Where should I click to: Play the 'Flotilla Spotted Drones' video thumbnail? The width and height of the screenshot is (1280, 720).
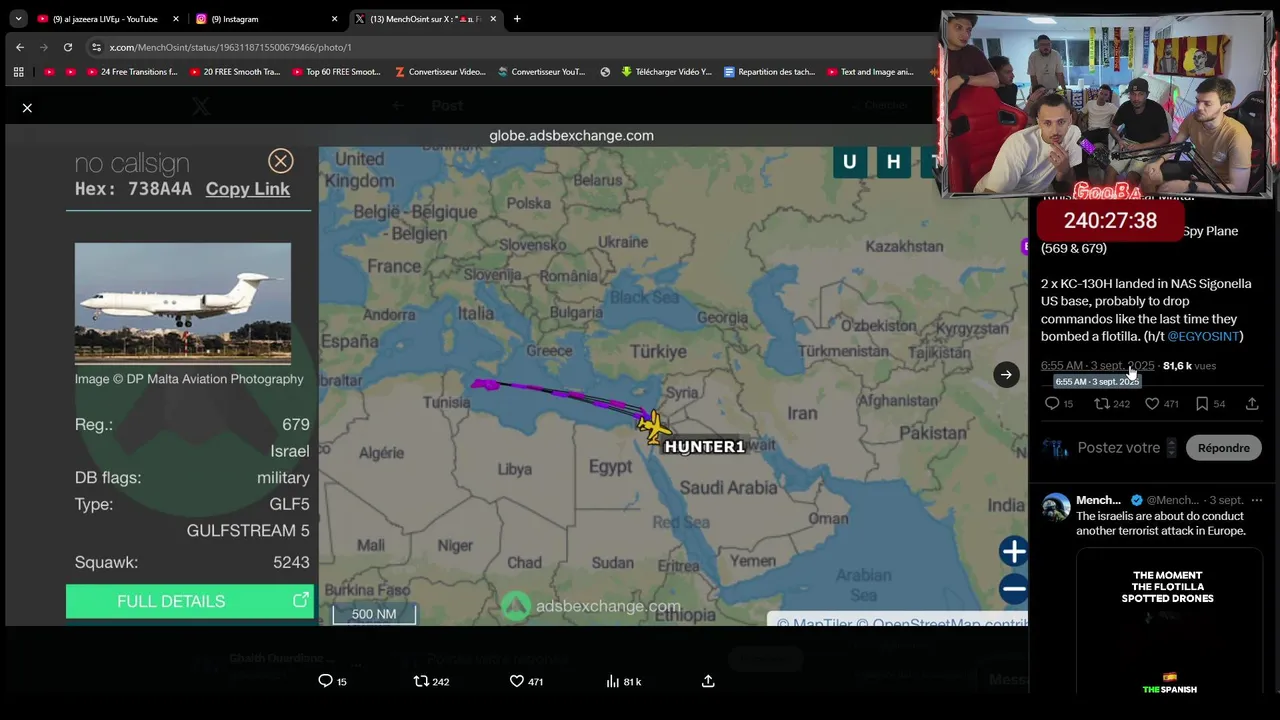pos(1168,620)
